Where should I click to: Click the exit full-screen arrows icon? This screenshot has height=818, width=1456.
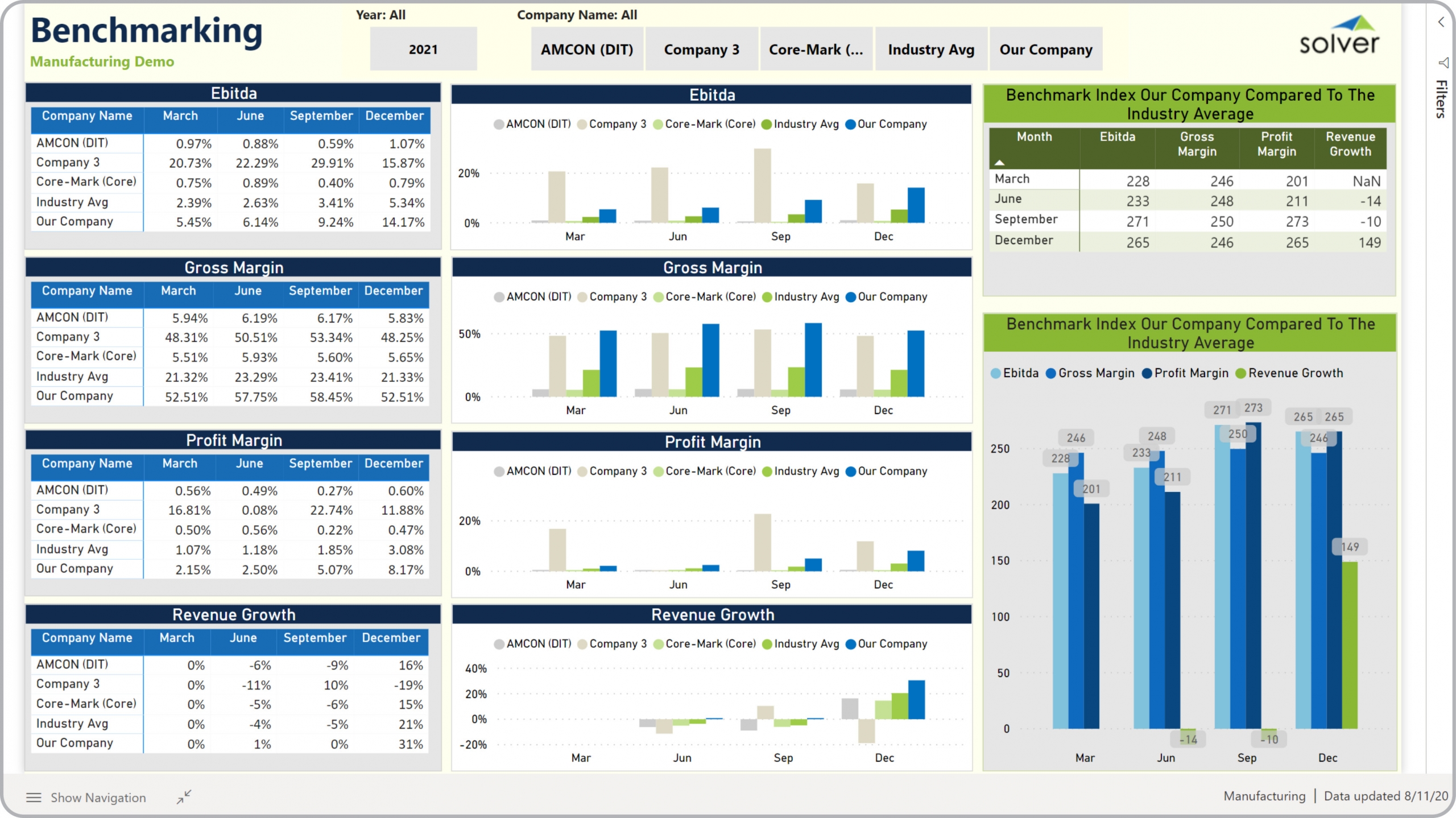184,796
